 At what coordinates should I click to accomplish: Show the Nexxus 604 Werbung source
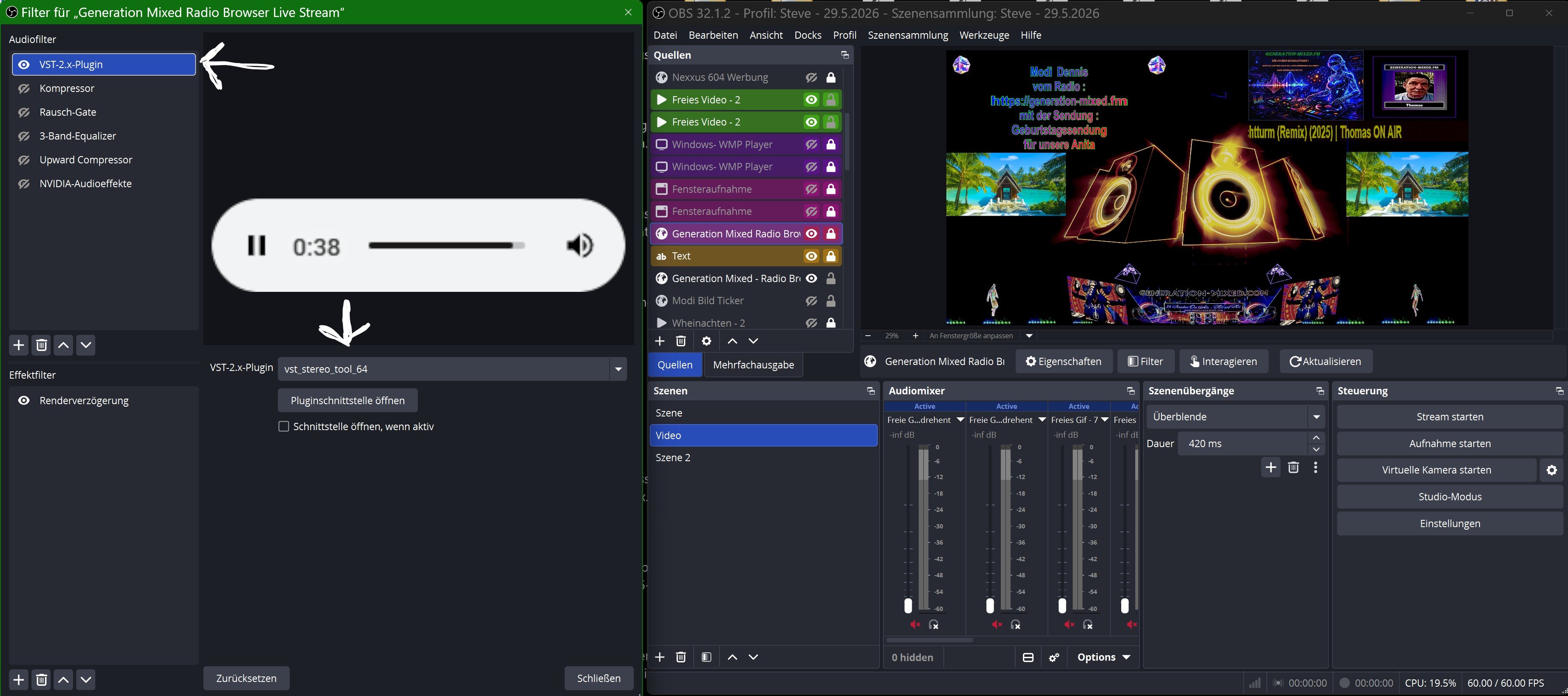pos(811,77)
